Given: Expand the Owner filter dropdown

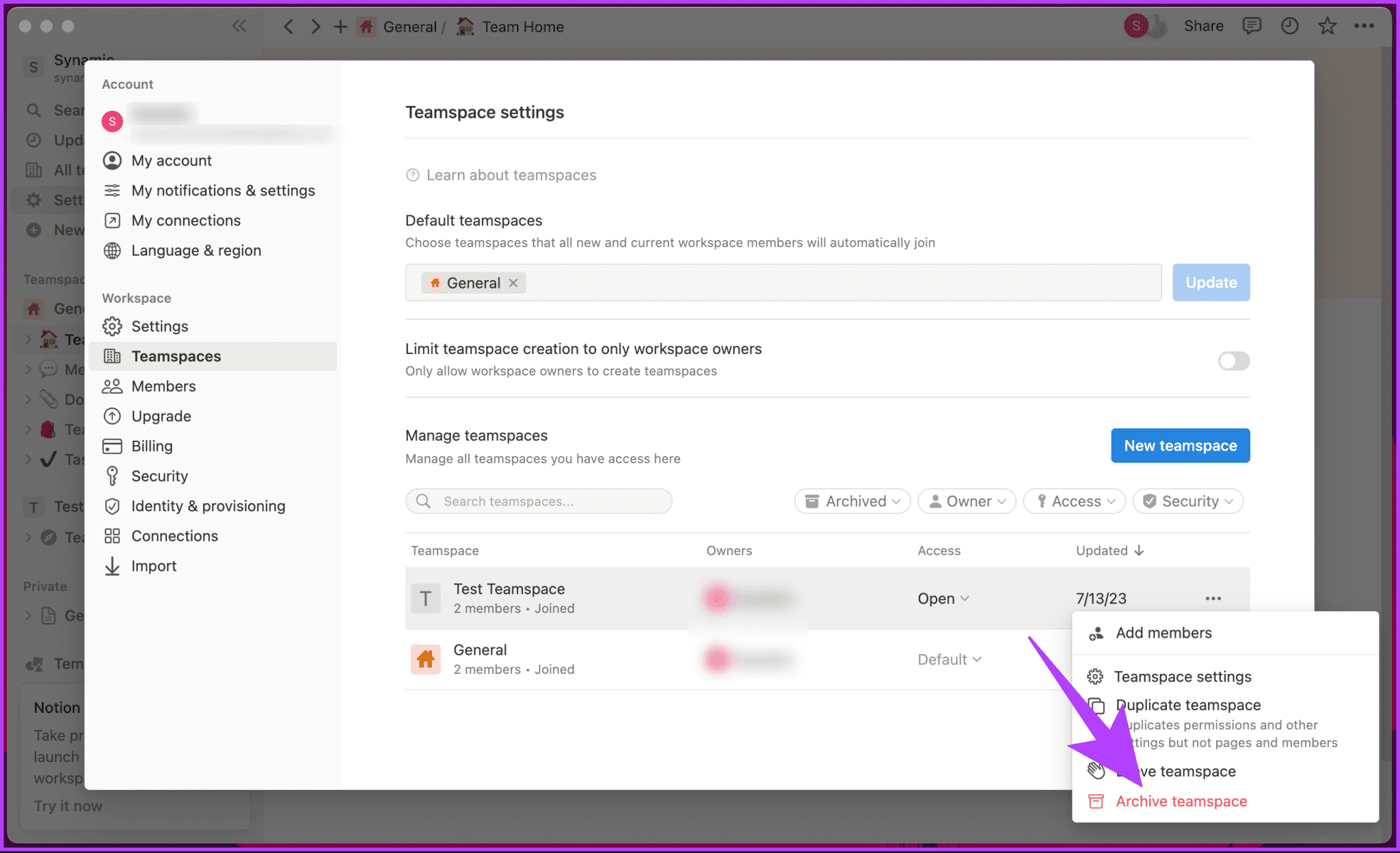Looking at the screenshot, I should coord(966,500).
